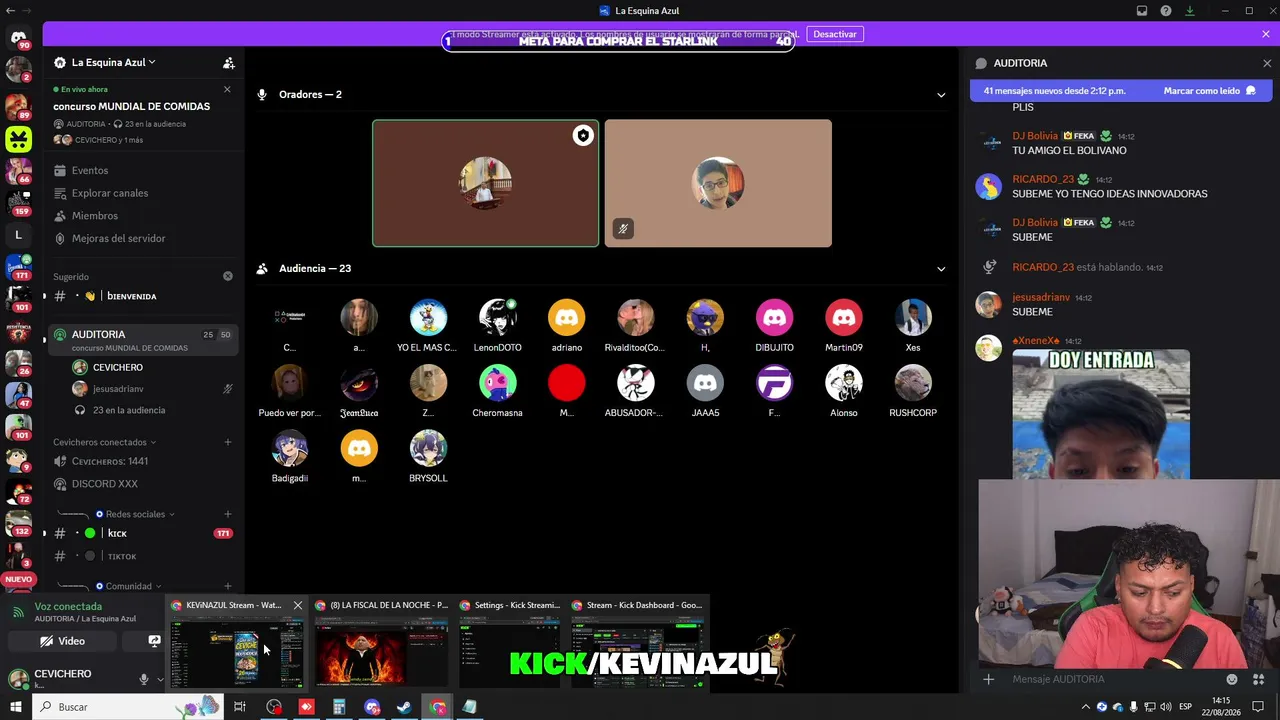Open the Discord help icon
The height and width of the screenshot is (720, 1280).
point(1166,11)
